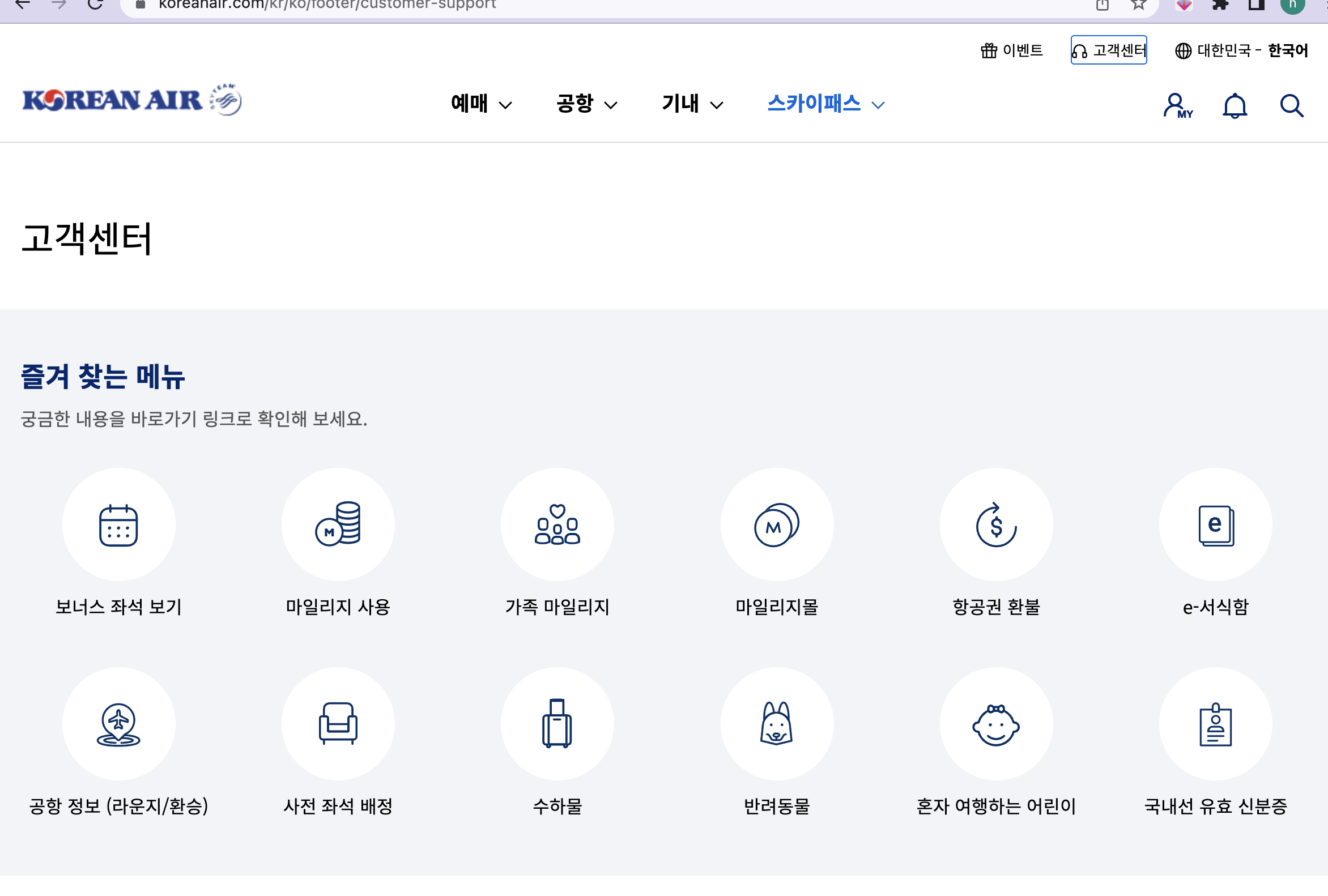Click the browser address bar
This screenshot has height=896, width=1328.
click(572, 5)
